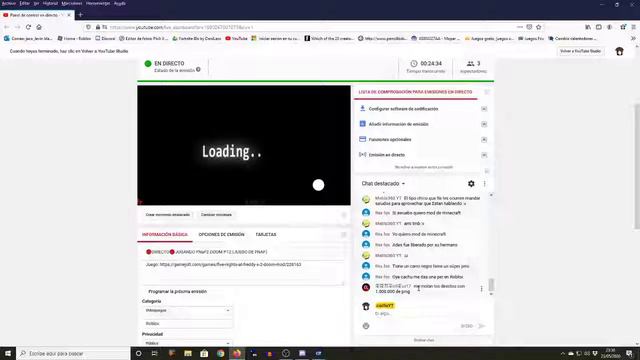Open the Historial menu
This screenshot has height=360, width=640.
click(x=50, y=3)
